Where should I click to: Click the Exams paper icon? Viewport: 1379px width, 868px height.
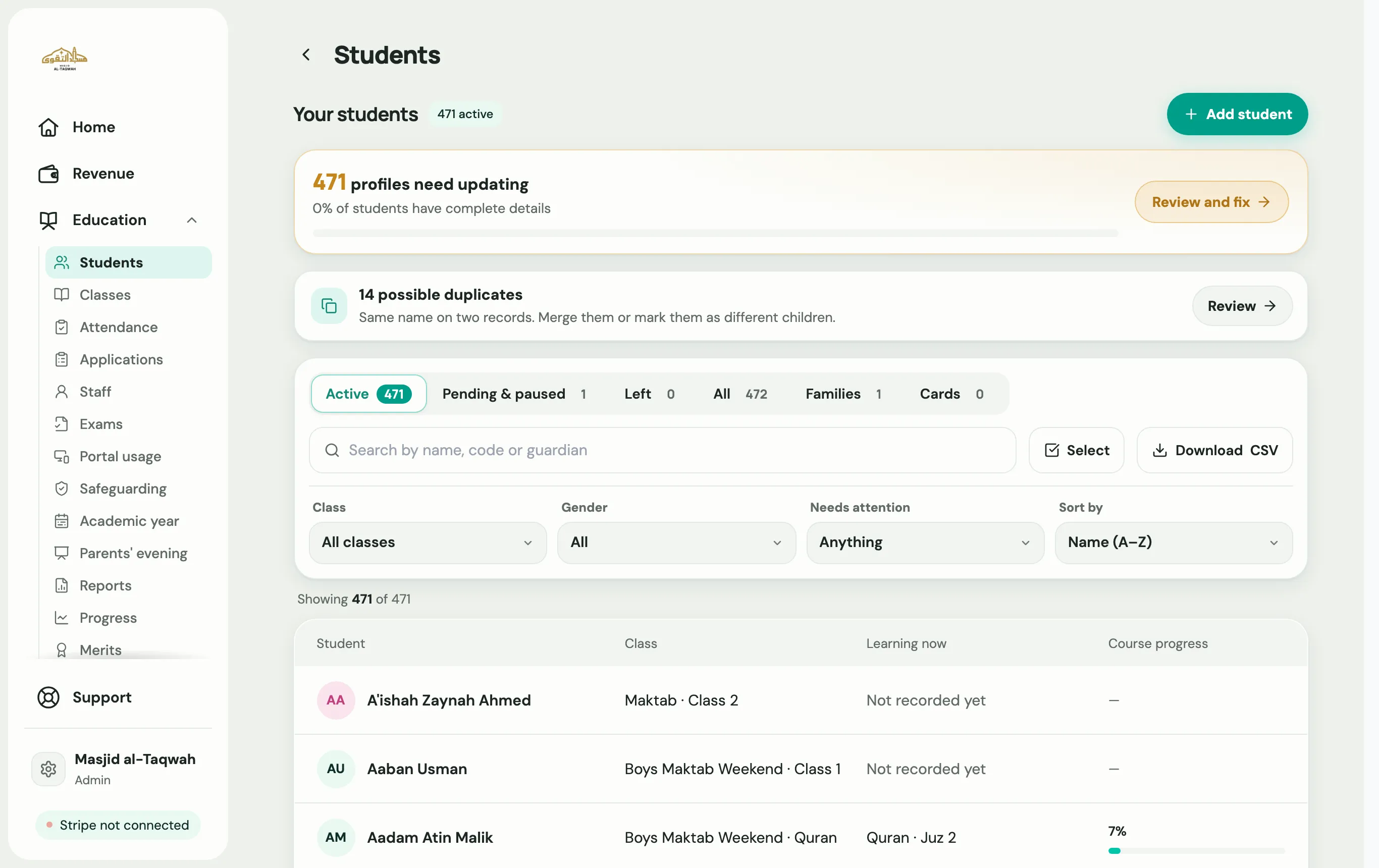click(x=61, y=424)
